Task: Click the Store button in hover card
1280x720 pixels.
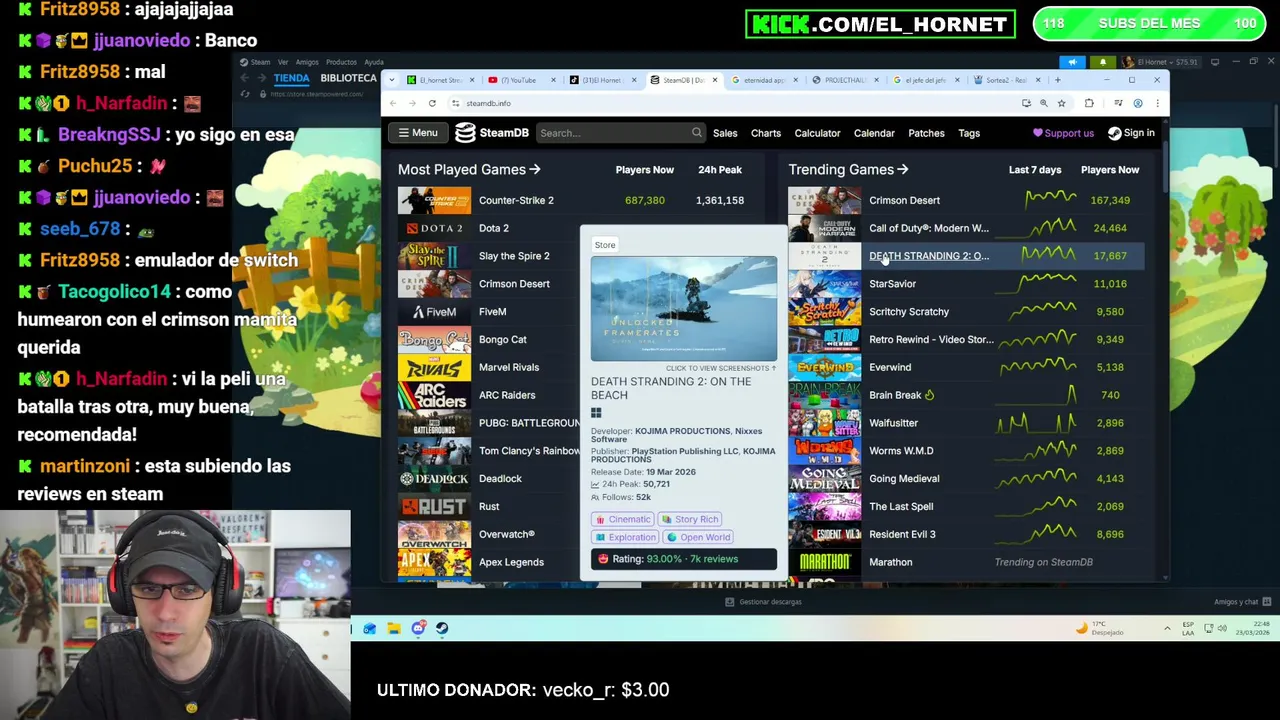Action: click(x=605, y=245)
